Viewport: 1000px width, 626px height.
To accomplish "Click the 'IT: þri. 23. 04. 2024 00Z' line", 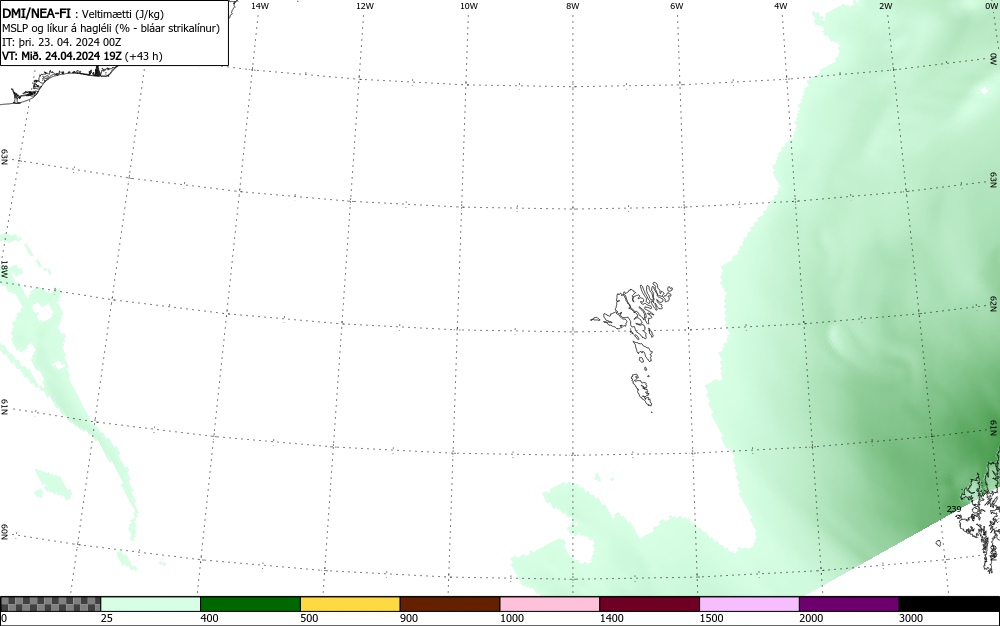I will tap(62, 42).
